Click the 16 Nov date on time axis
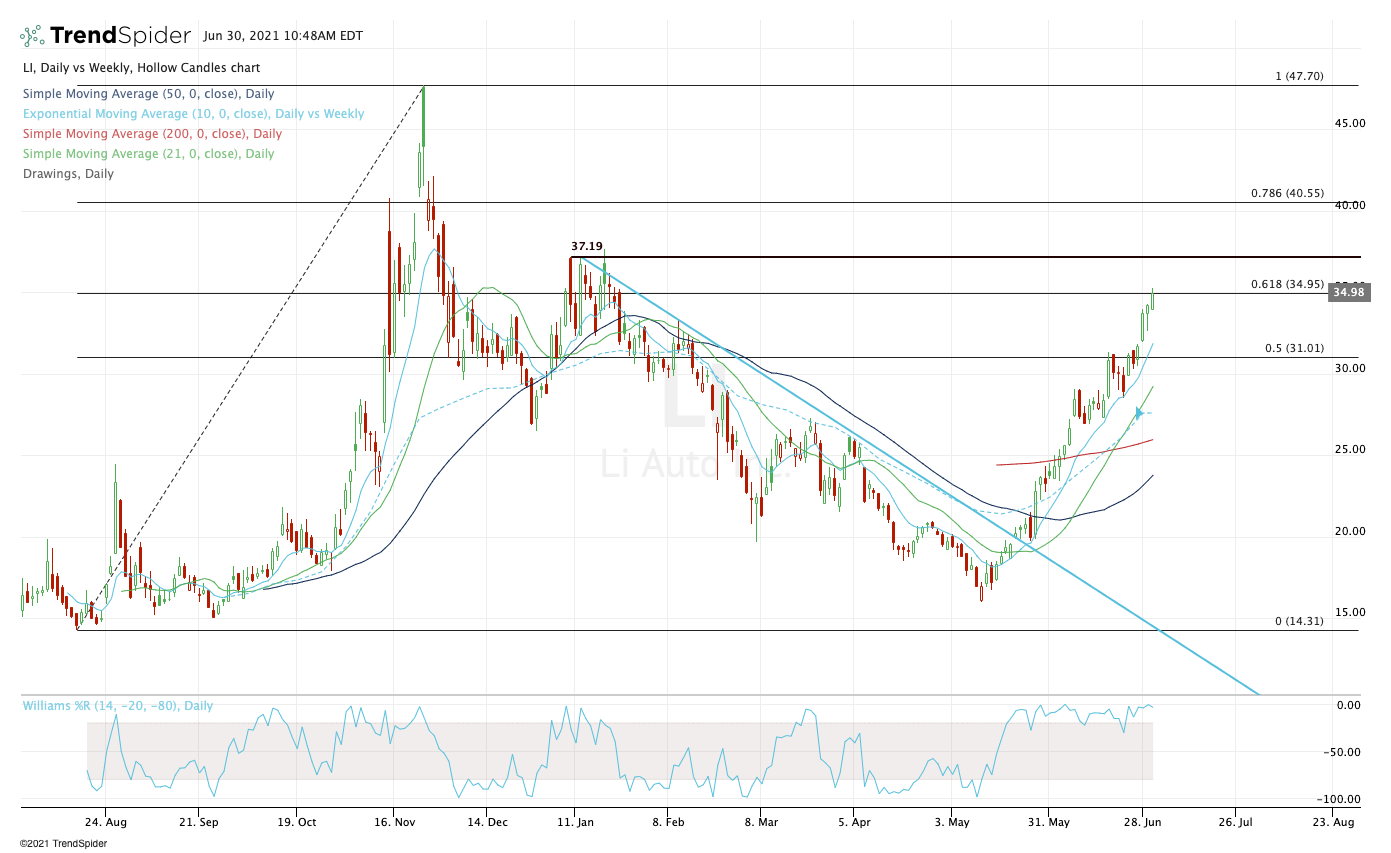Image resolution: width=1391 pixels, height=853 pixels. (x=393, y=822)
